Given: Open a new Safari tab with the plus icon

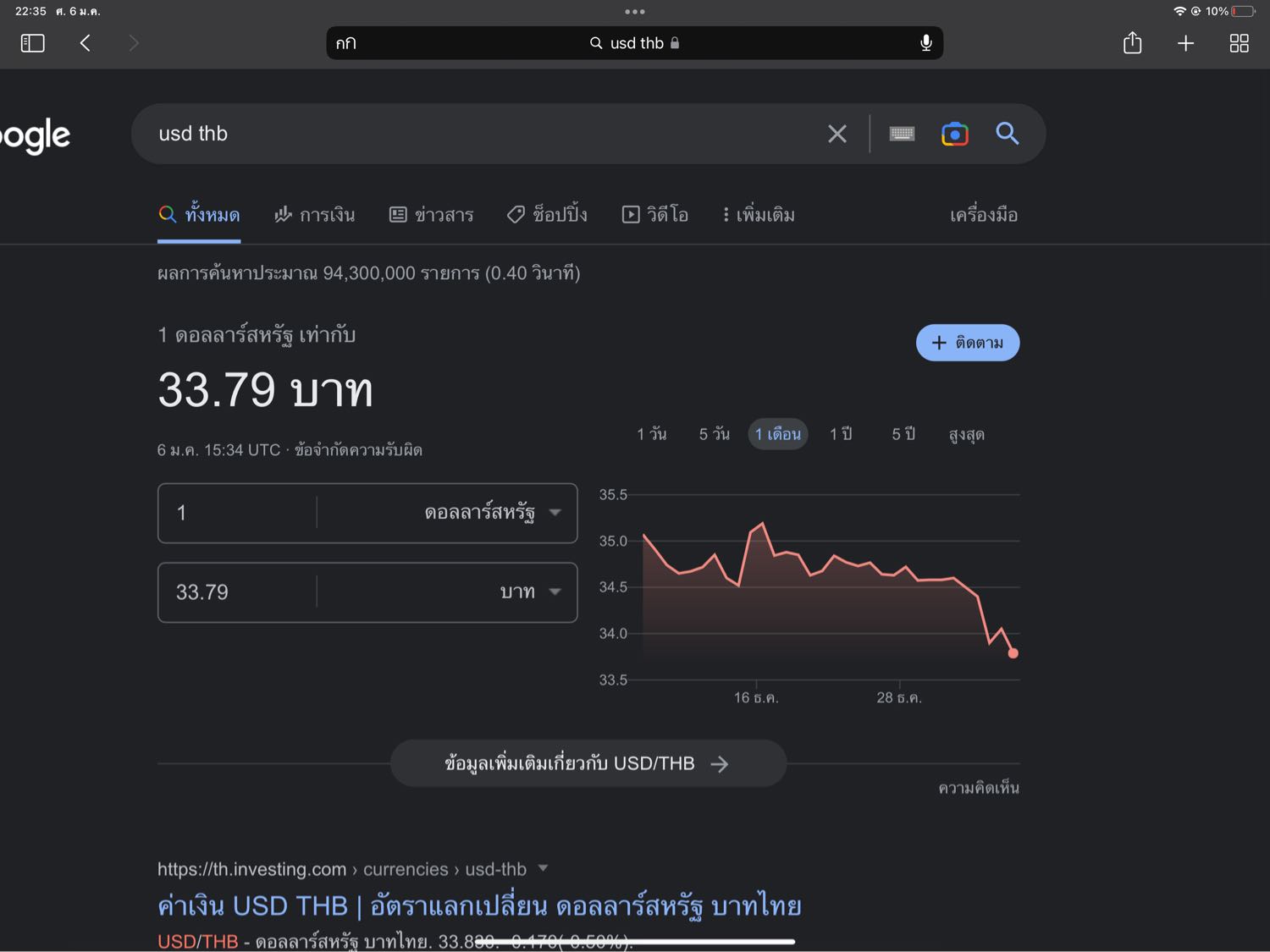Looking at the screenshot, I should tap(1185, 43).
